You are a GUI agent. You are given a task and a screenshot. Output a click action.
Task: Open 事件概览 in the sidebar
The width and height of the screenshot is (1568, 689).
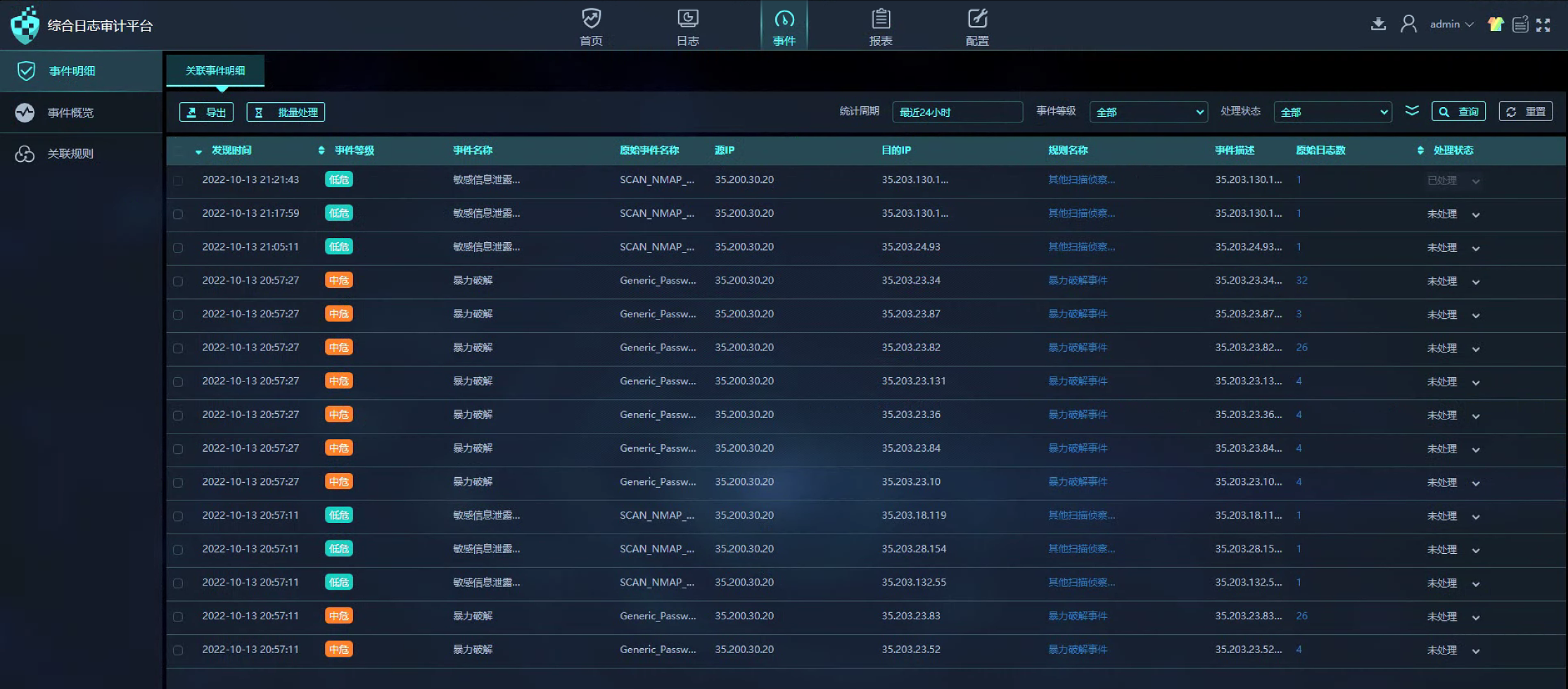[81, 113]
